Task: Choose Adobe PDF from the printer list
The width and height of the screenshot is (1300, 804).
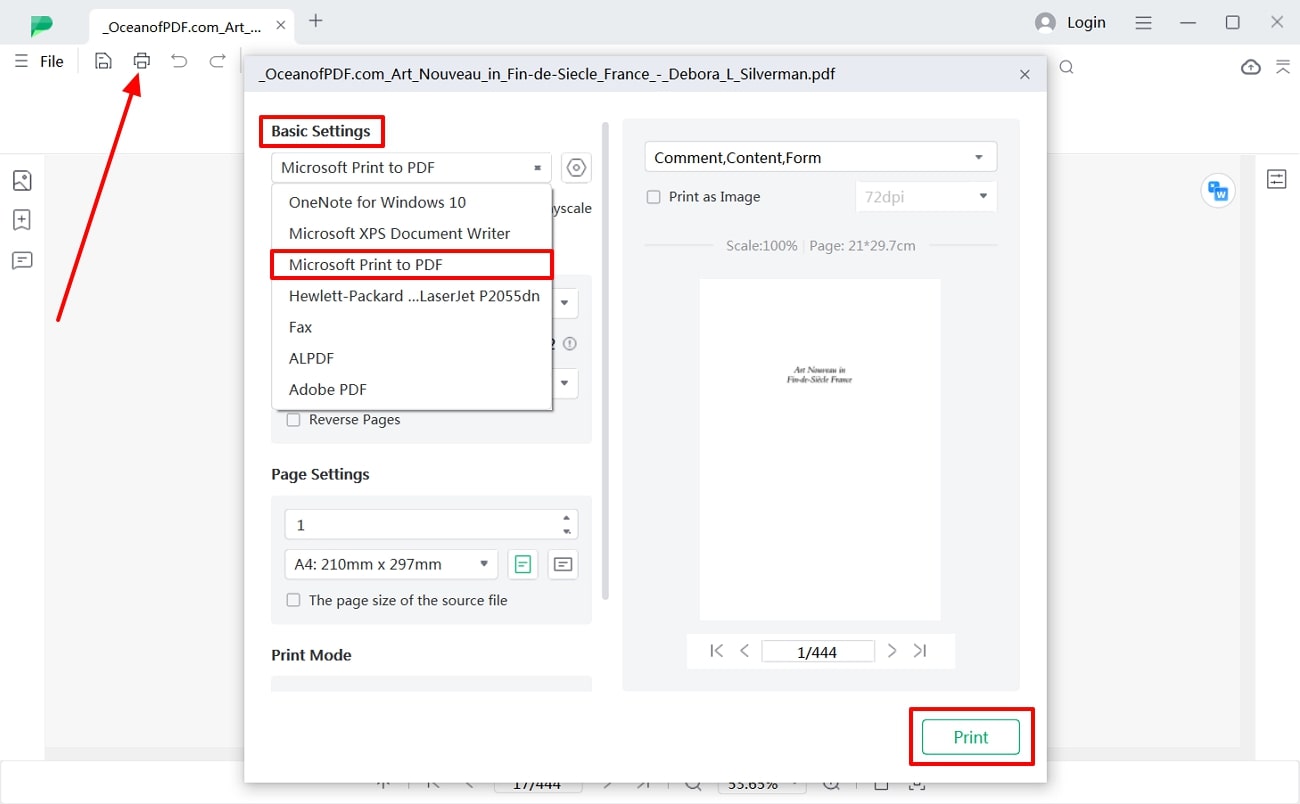Action: click(x=411, y=389)
